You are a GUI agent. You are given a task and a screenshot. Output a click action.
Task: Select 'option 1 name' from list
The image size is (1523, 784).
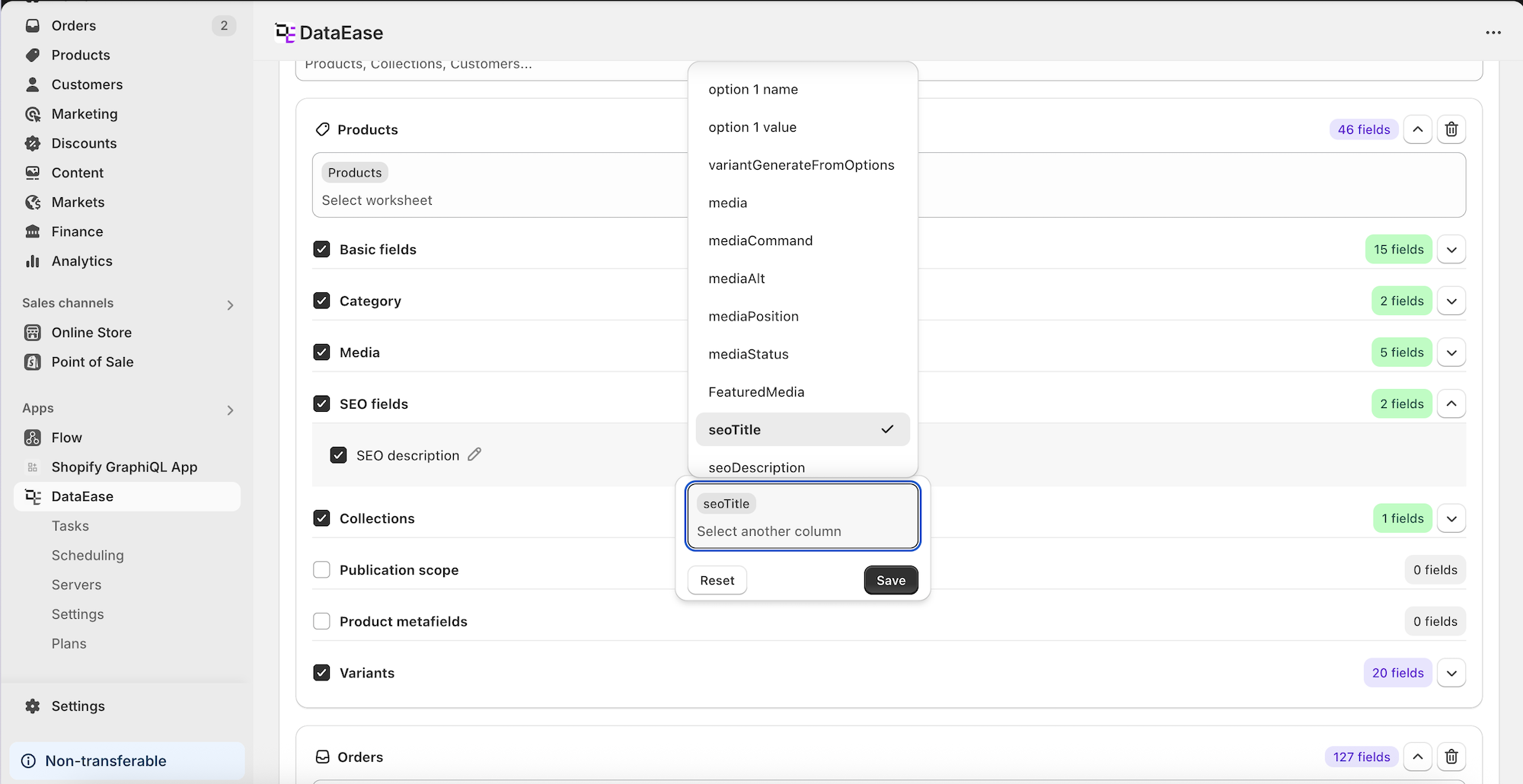pos(803,89)
